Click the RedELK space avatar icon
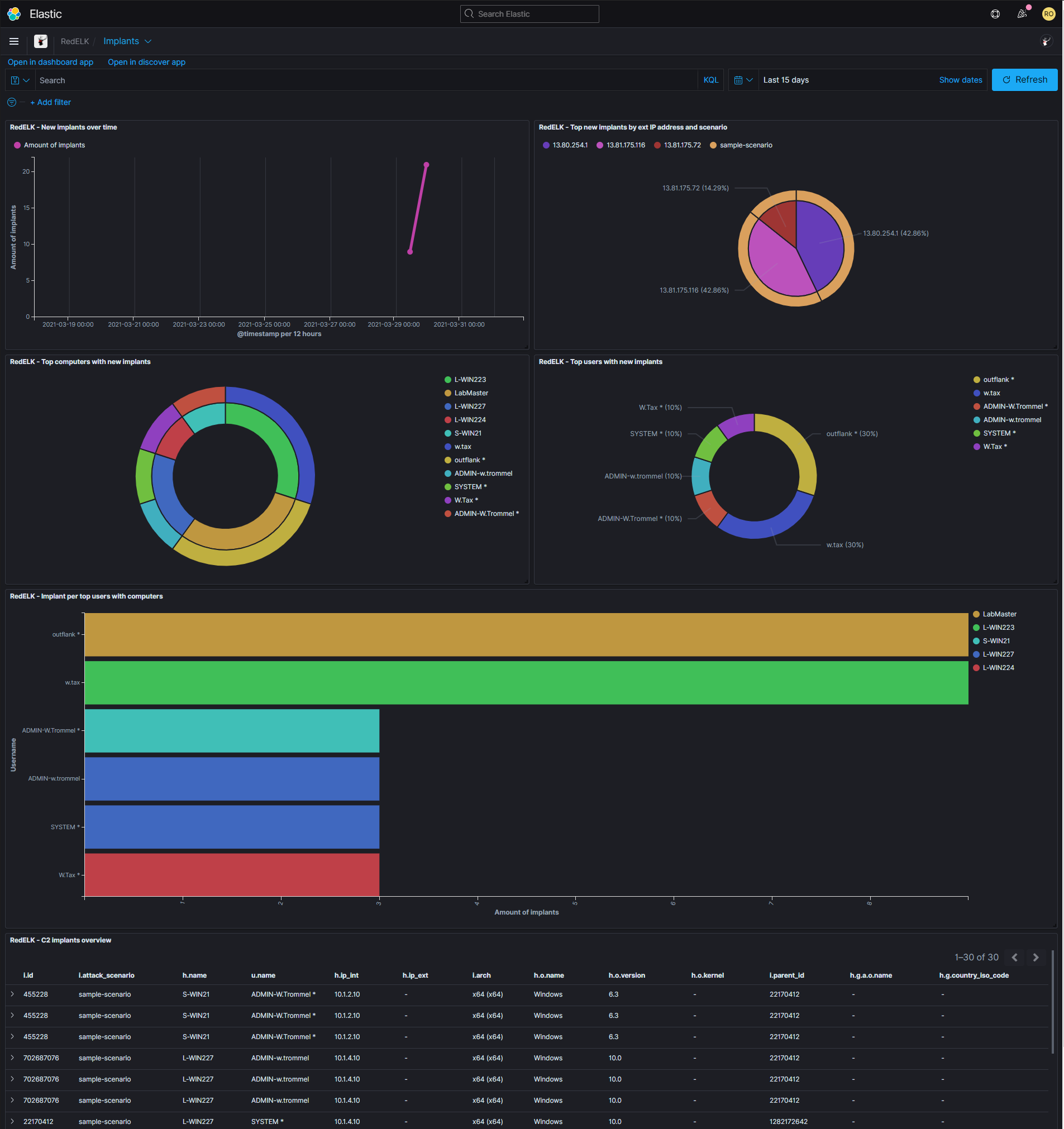The height and width of the screenshot is (1129, 1064). (41, 41)
